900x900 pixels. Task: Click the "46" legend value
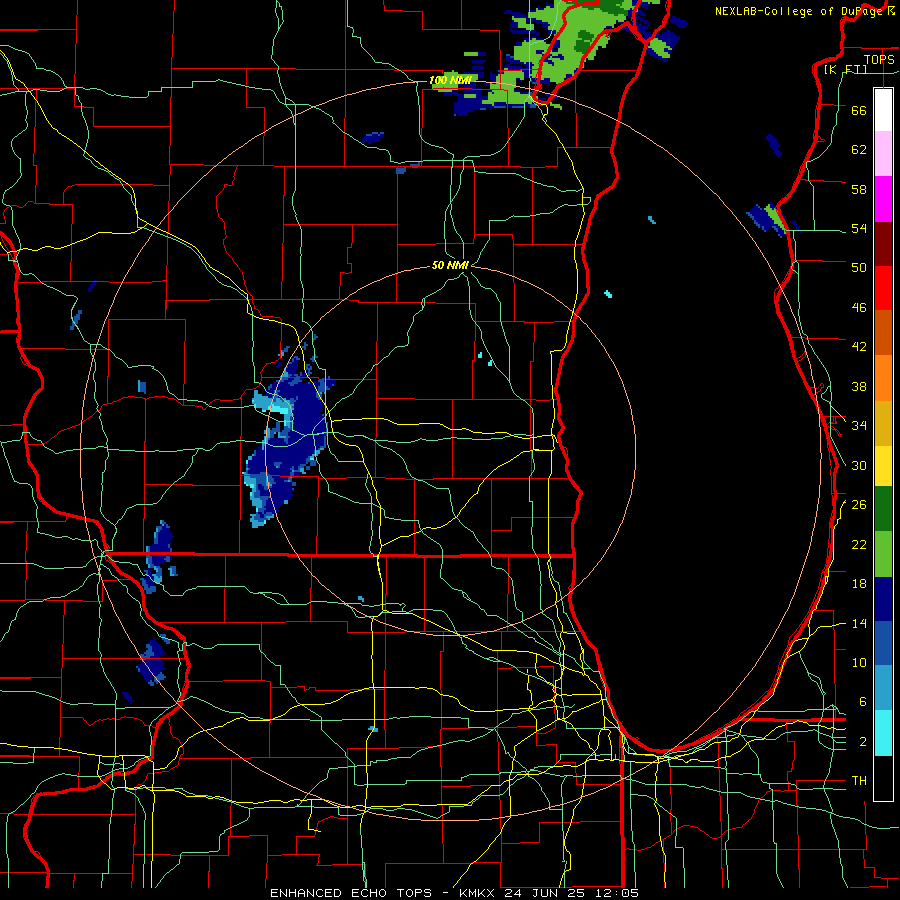pyautogui.click(x=859, y=308)
